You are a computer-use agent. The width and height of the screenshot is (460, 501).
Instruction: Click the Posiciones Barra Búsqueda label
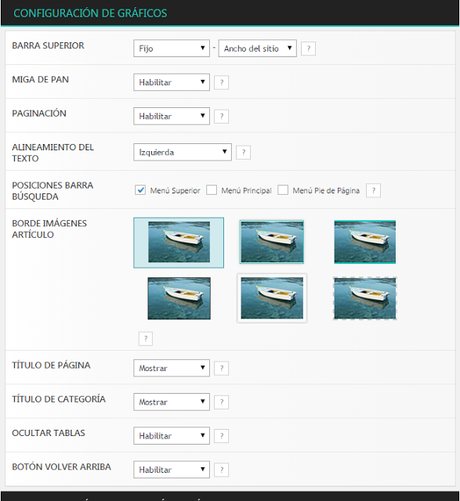[x=52, y=191]
